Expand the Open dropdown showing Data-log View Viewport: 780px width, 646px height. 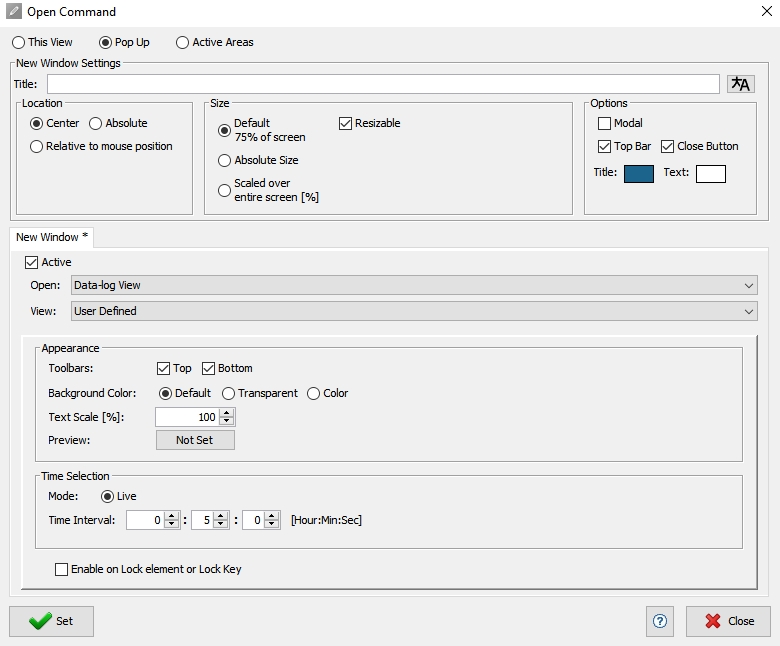414,285
